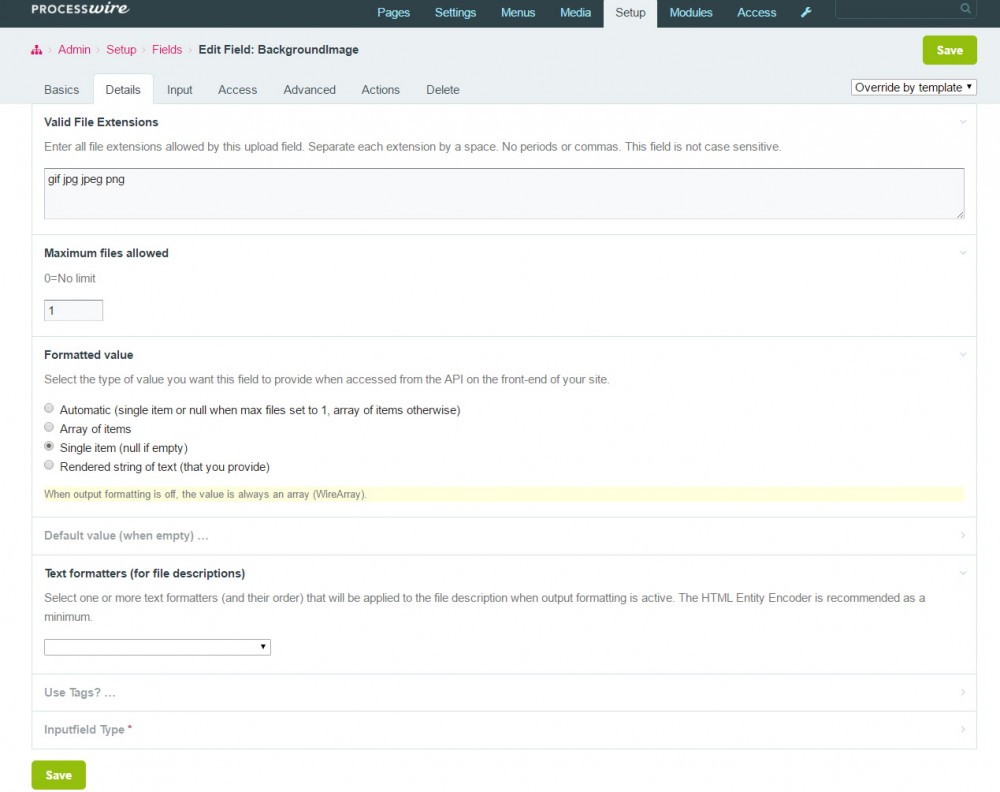This screenshot has height=792, width=1000.
Task: Choose the Array of items radio button
Action: pos(50,428)
